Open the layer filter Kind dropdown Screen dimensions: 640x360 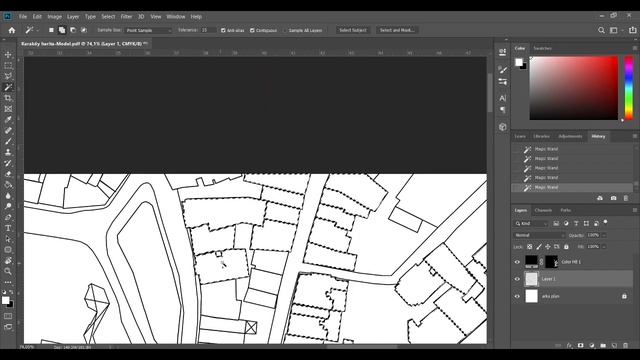[x=531, y=223]
